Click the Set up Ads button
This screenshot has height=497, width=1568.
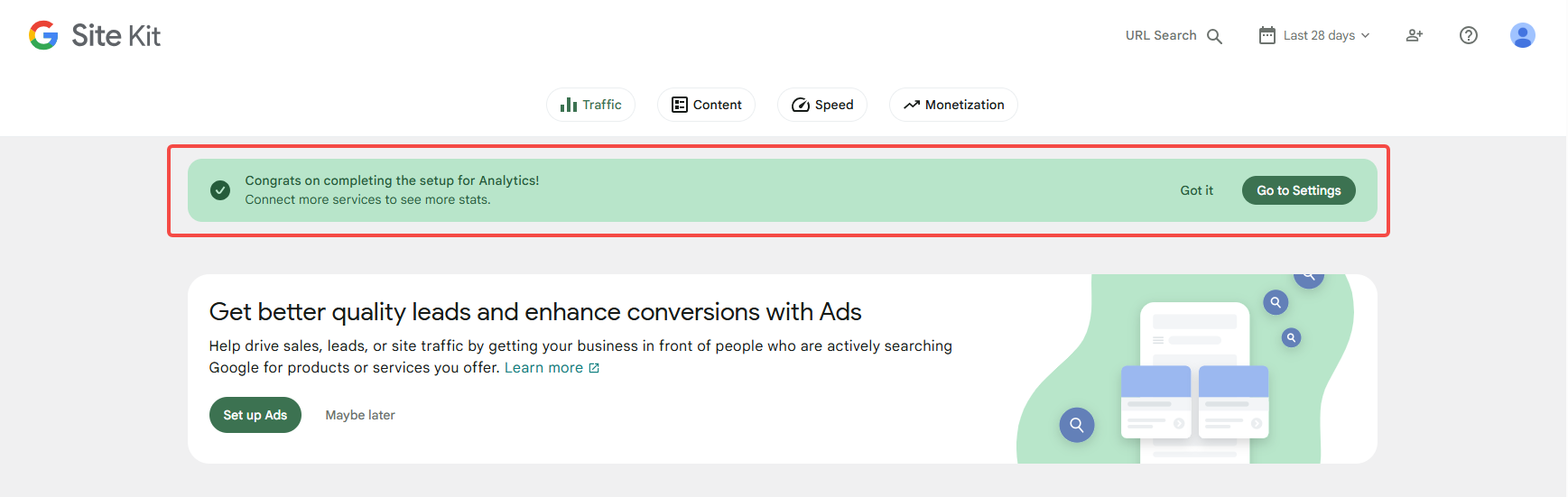tap(255, 415)
